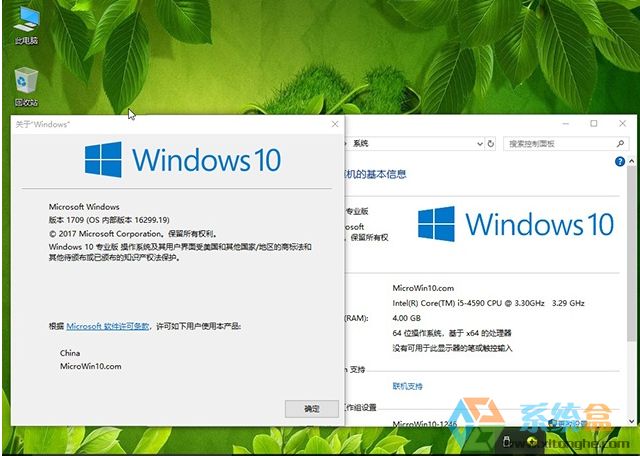Close the System control panel window

pyautogui.click(x=622, y=123)
